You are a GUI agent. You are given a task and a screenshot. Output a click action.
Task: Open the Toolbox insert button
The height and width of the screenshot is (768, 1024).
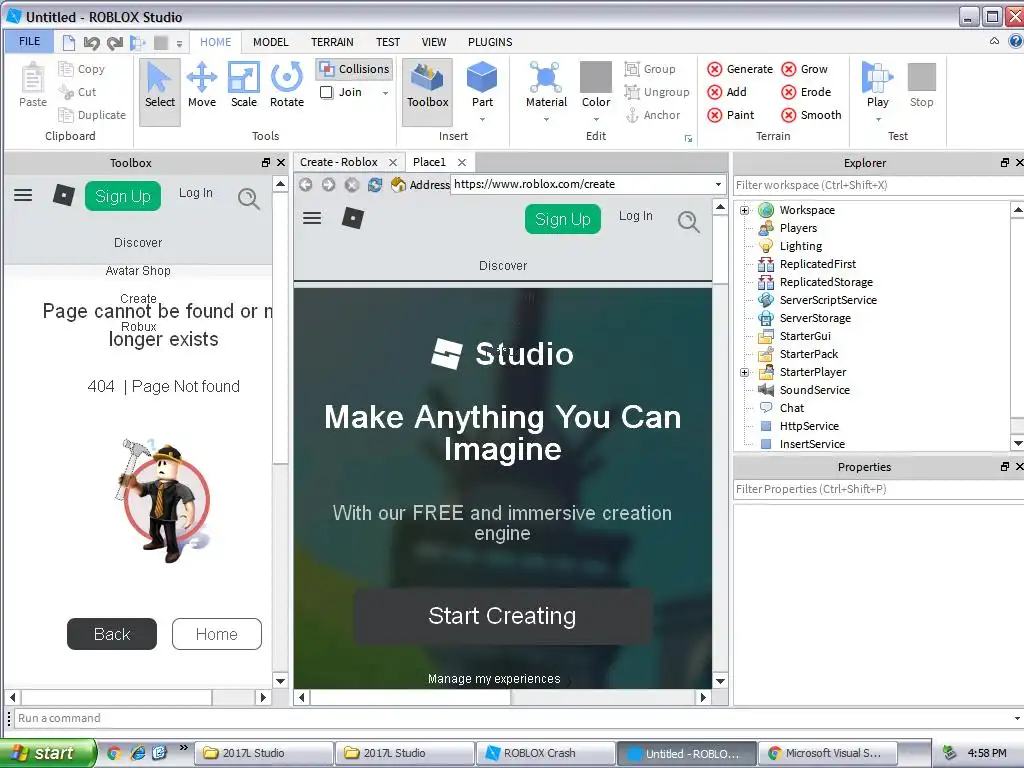coord(428,91)
